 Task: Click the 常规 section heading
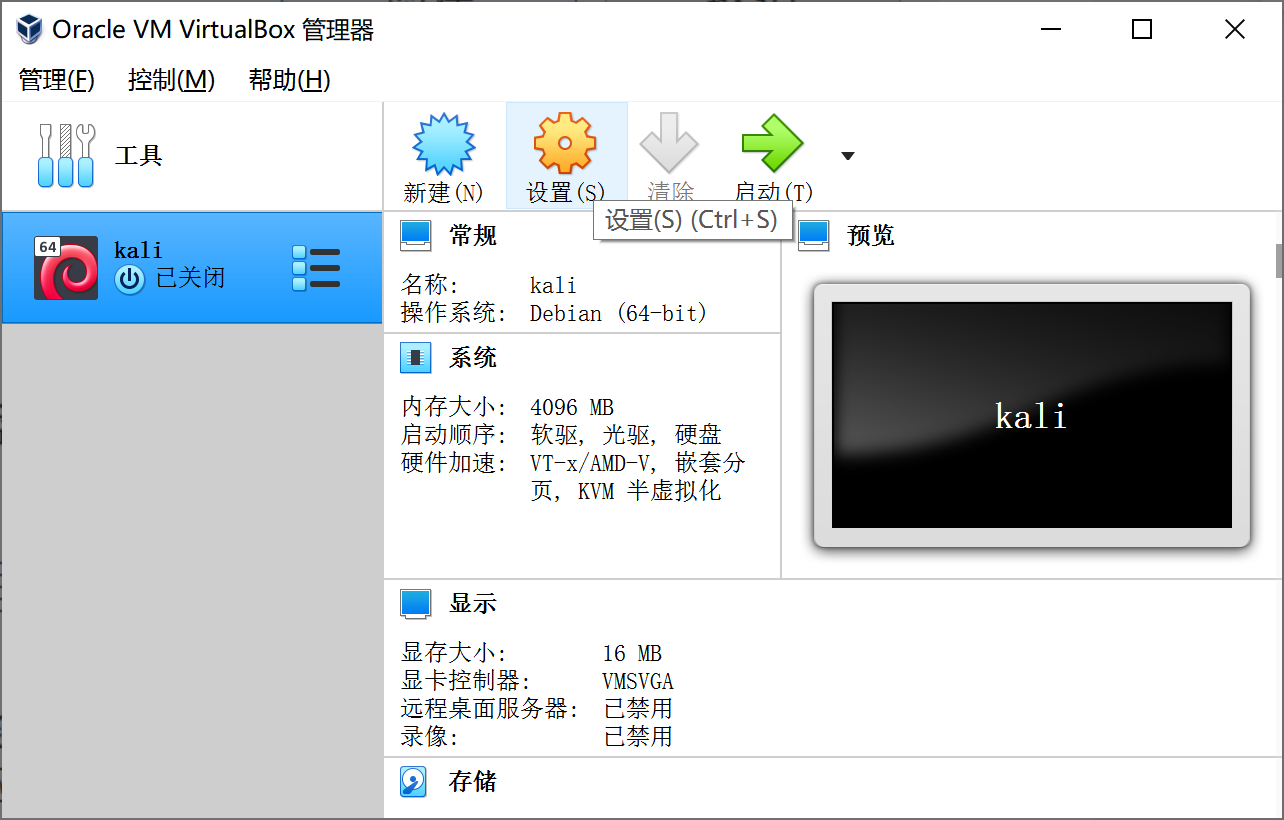tap(473, 236)
